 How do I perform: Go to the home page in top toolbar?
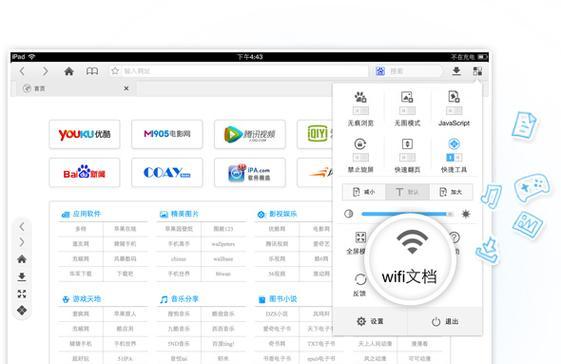coord(69,71)
